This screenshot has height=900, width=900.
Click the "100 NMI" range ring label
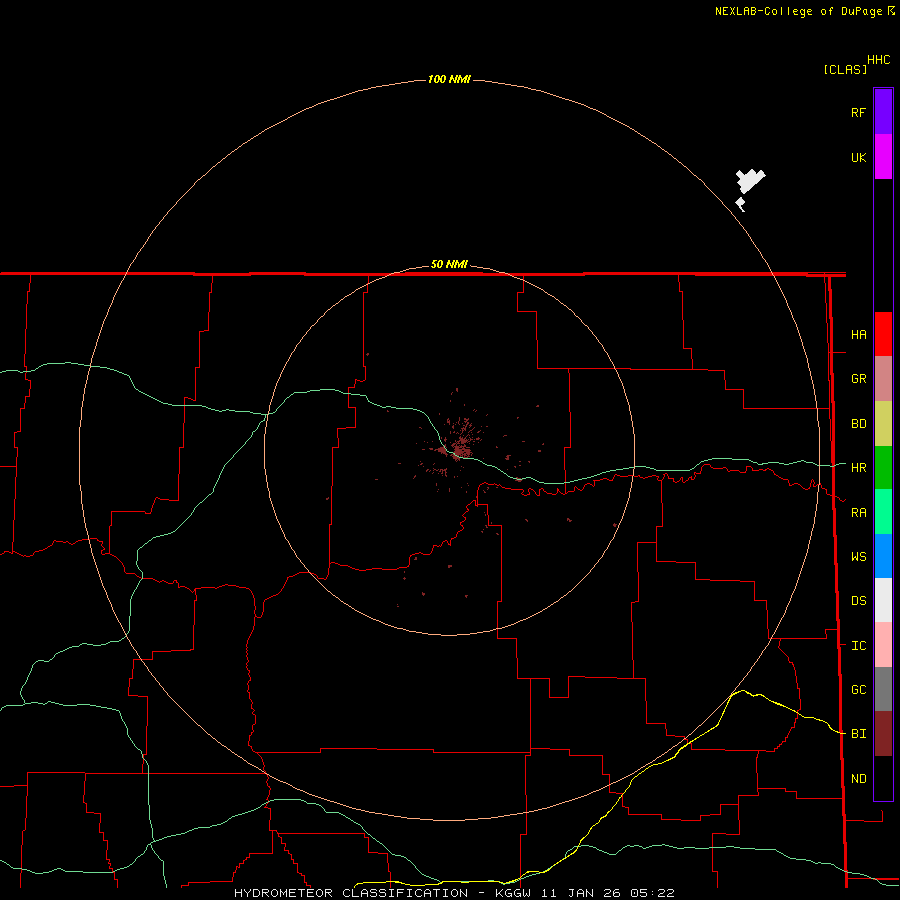[449, 79]
